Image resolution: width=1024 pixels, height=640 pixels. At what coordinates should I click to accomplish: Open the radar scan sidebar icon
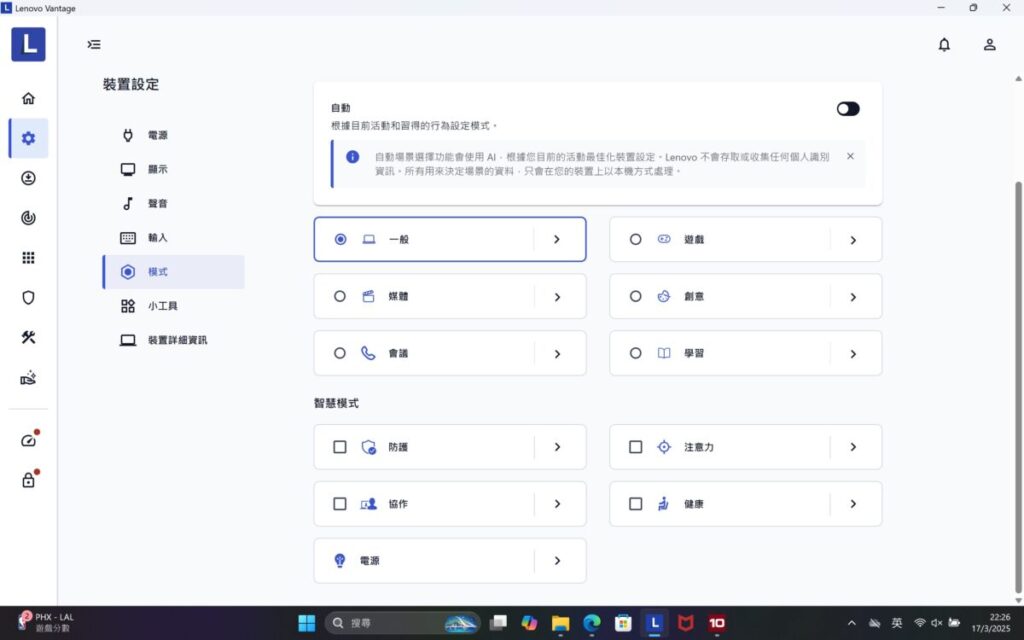point(28,218)
